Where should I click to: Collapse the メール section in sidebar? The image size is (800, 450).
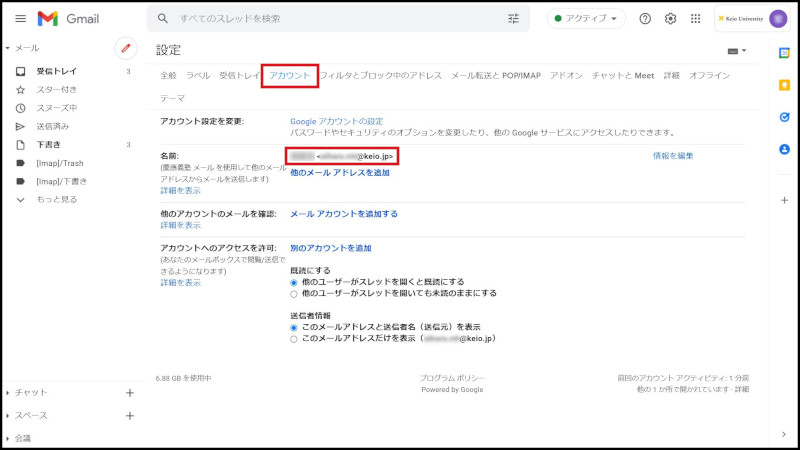(x=8, y=48)
